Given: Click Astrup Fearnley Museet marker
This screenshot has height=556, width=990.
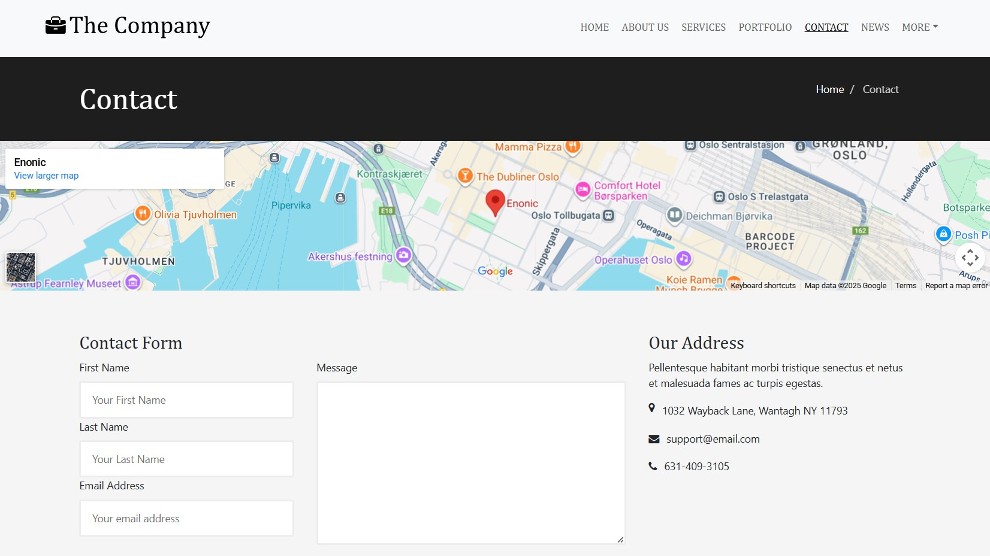Looking at the screenshot, I should (x=133, y=282).
